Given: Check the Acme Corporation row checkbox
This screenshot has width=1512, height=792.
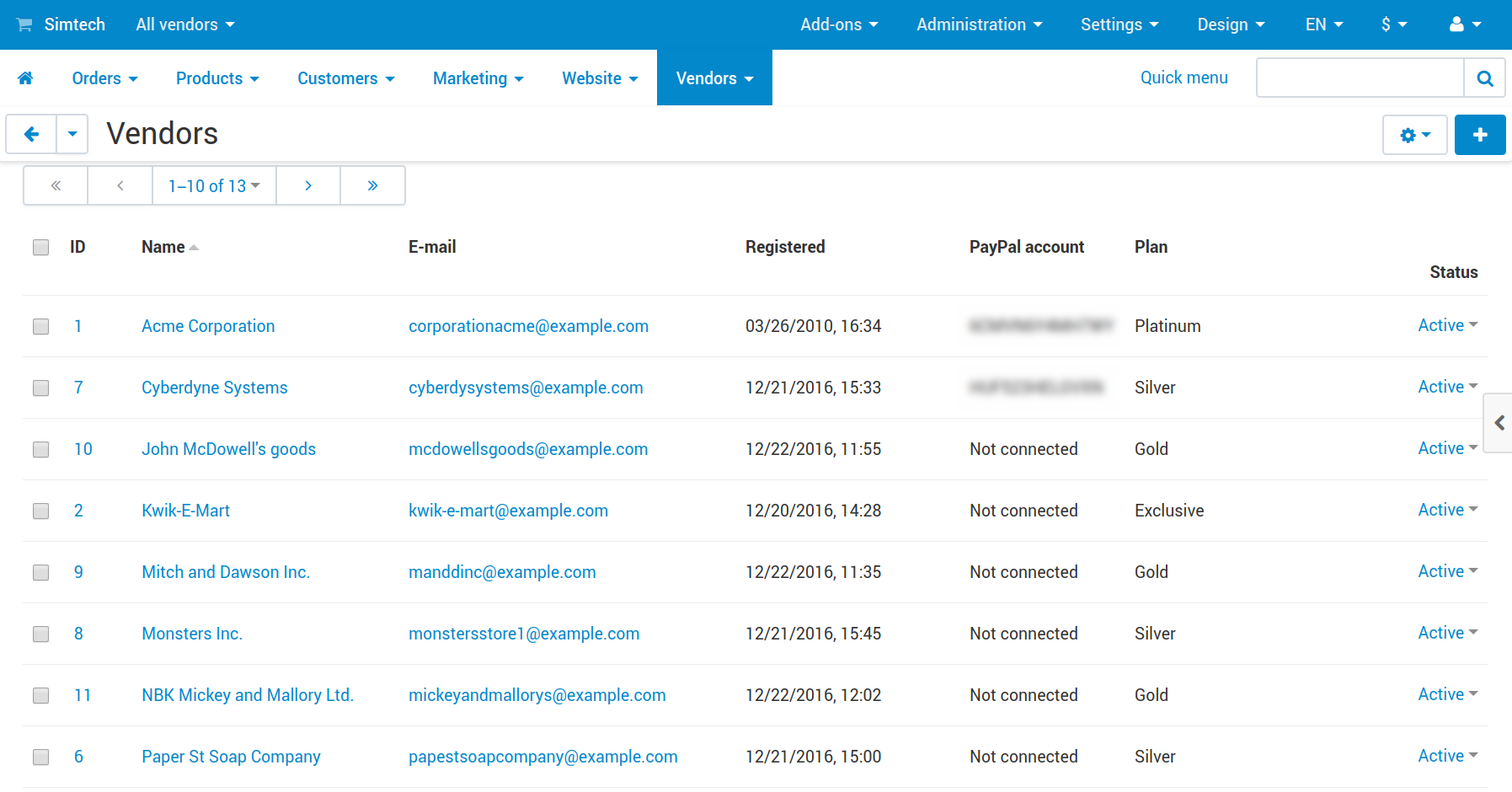Looking at the screenshot, I should (x=40, y=326).
